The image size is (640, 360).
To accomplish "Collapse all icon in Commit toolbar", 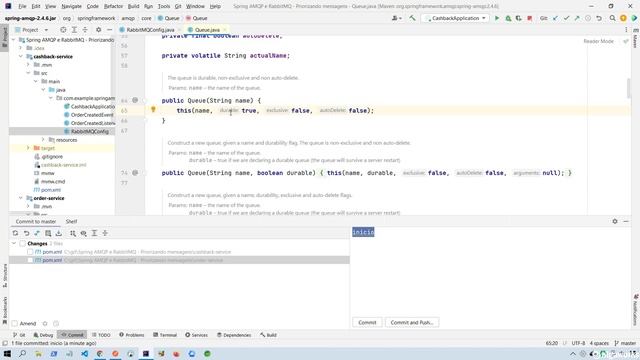I will 105,233.
